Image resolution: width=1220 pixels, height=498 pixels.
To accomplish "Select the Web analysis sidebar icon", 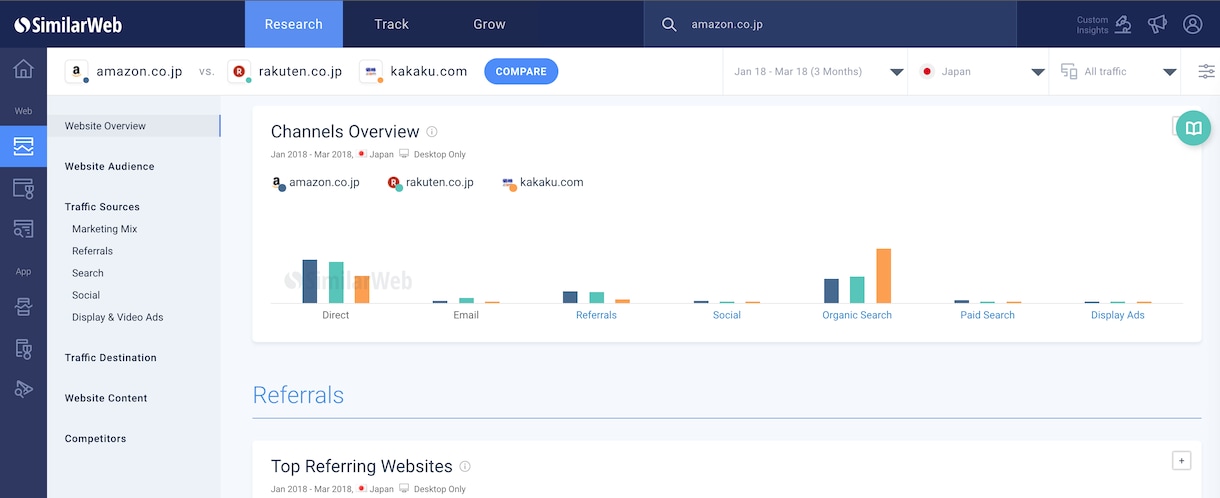I will 23,147.
